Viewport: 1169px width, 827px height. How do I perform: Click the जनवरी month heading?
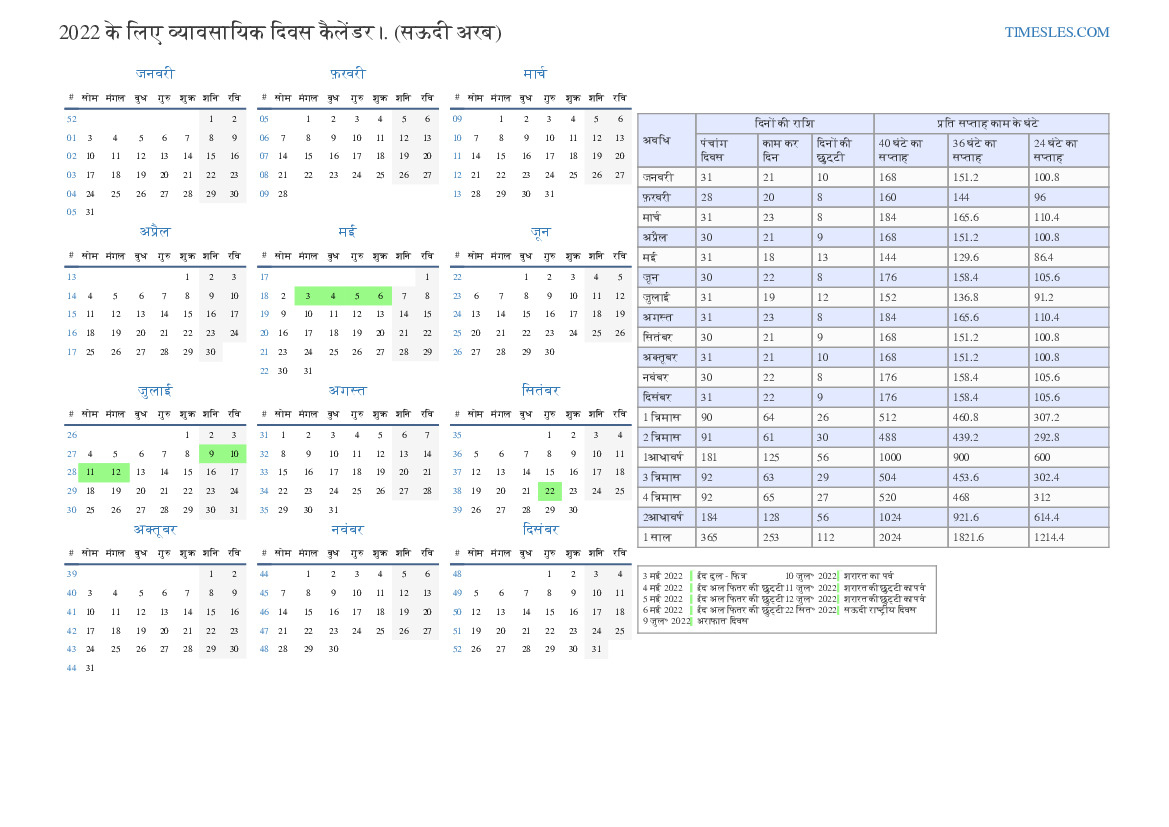(x=155, y=74)
